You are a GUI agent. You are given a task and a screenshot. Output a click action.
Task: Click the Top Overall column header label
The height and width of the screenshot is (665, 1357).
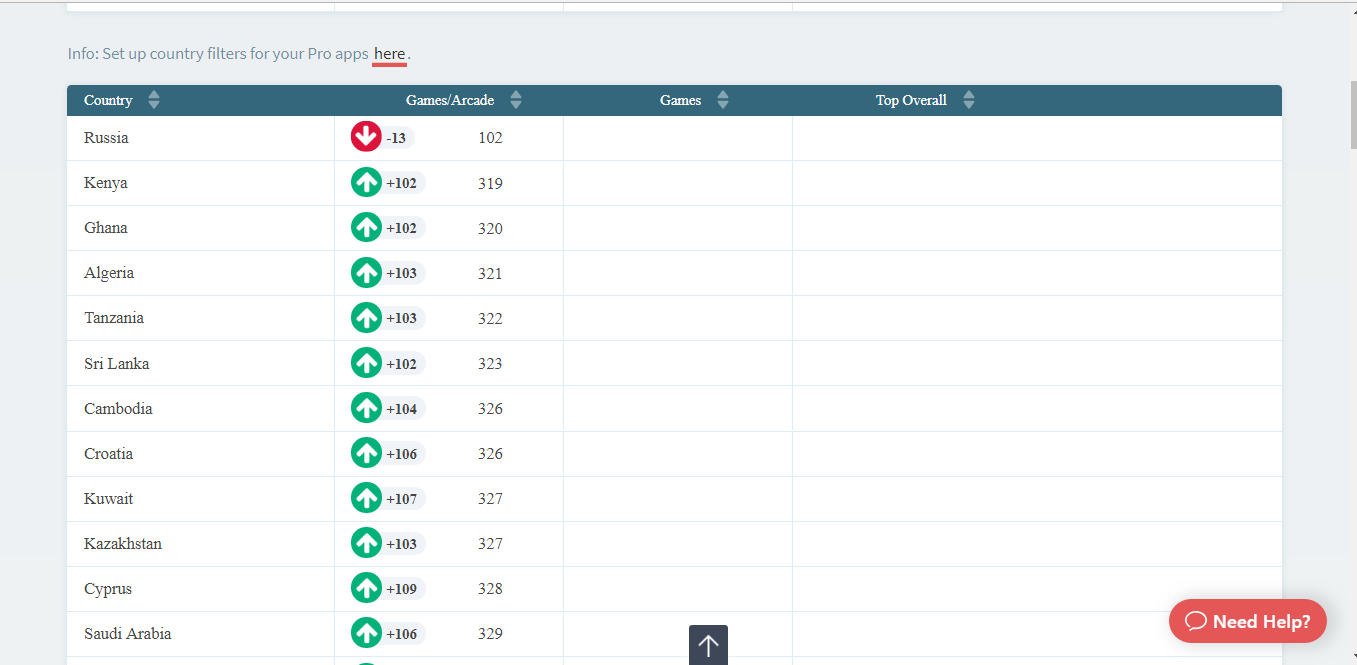(911, 100)
